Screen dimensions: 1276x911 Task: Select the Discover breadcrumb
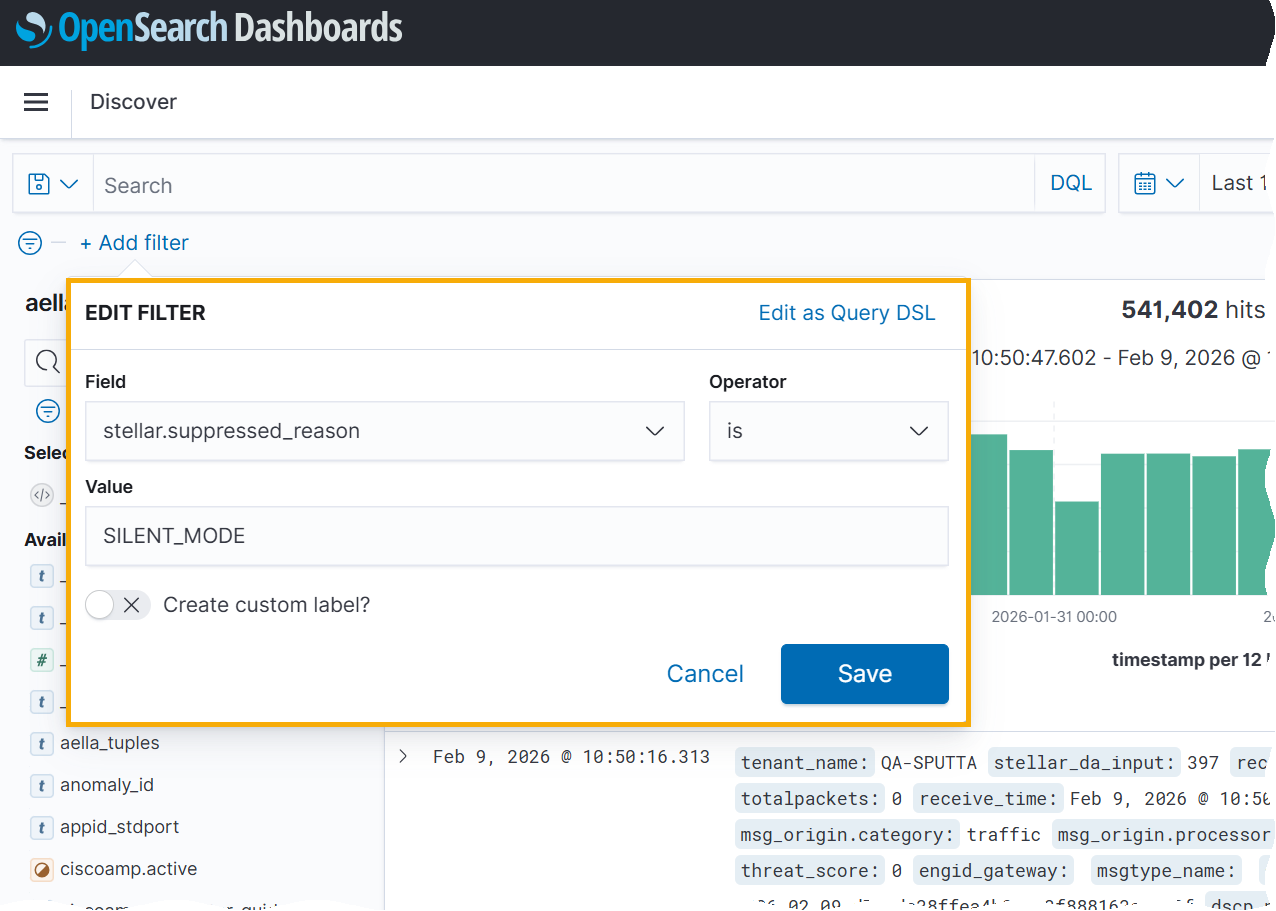[133, 102]
